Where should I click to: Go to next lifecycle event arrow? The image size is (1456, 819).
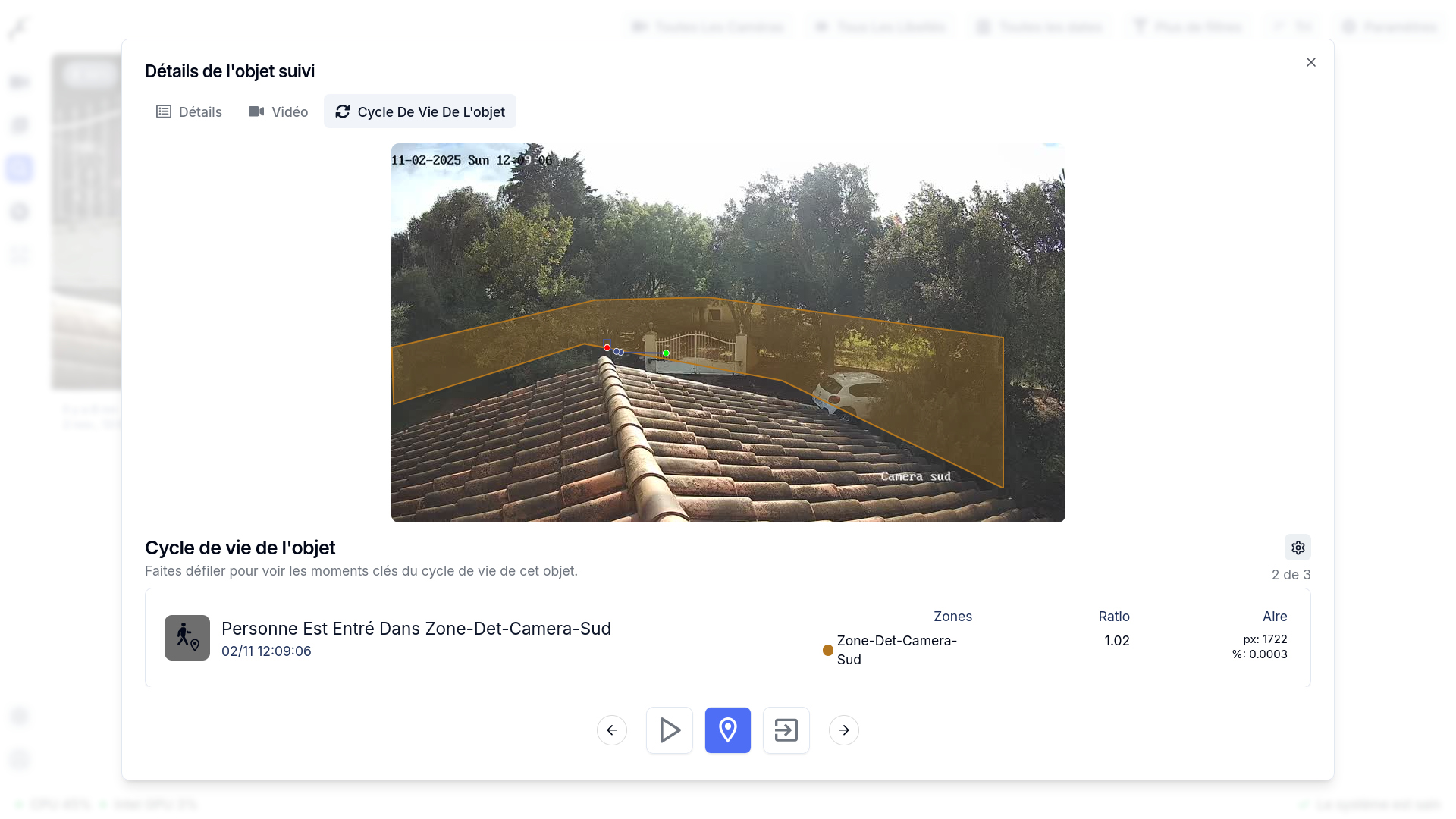point(843,730)
